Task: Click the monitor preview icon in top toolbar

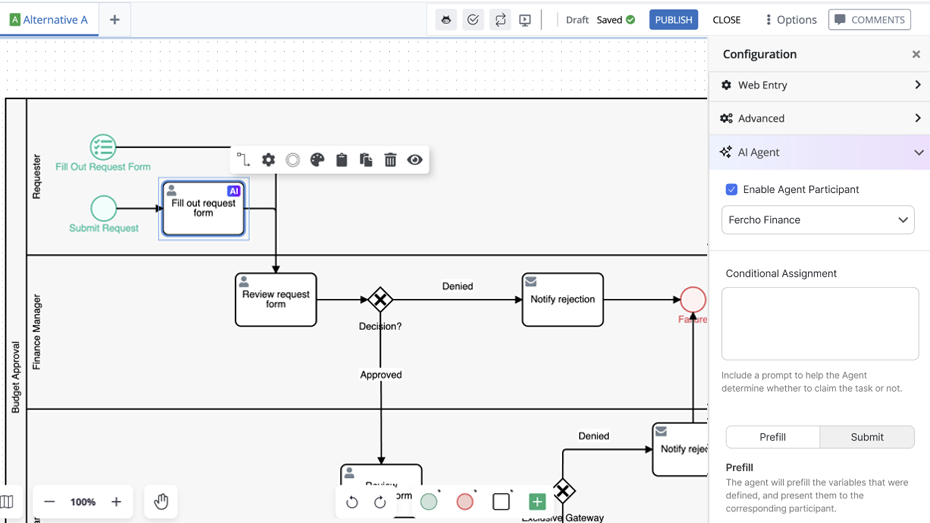Action: click(525, 20)
